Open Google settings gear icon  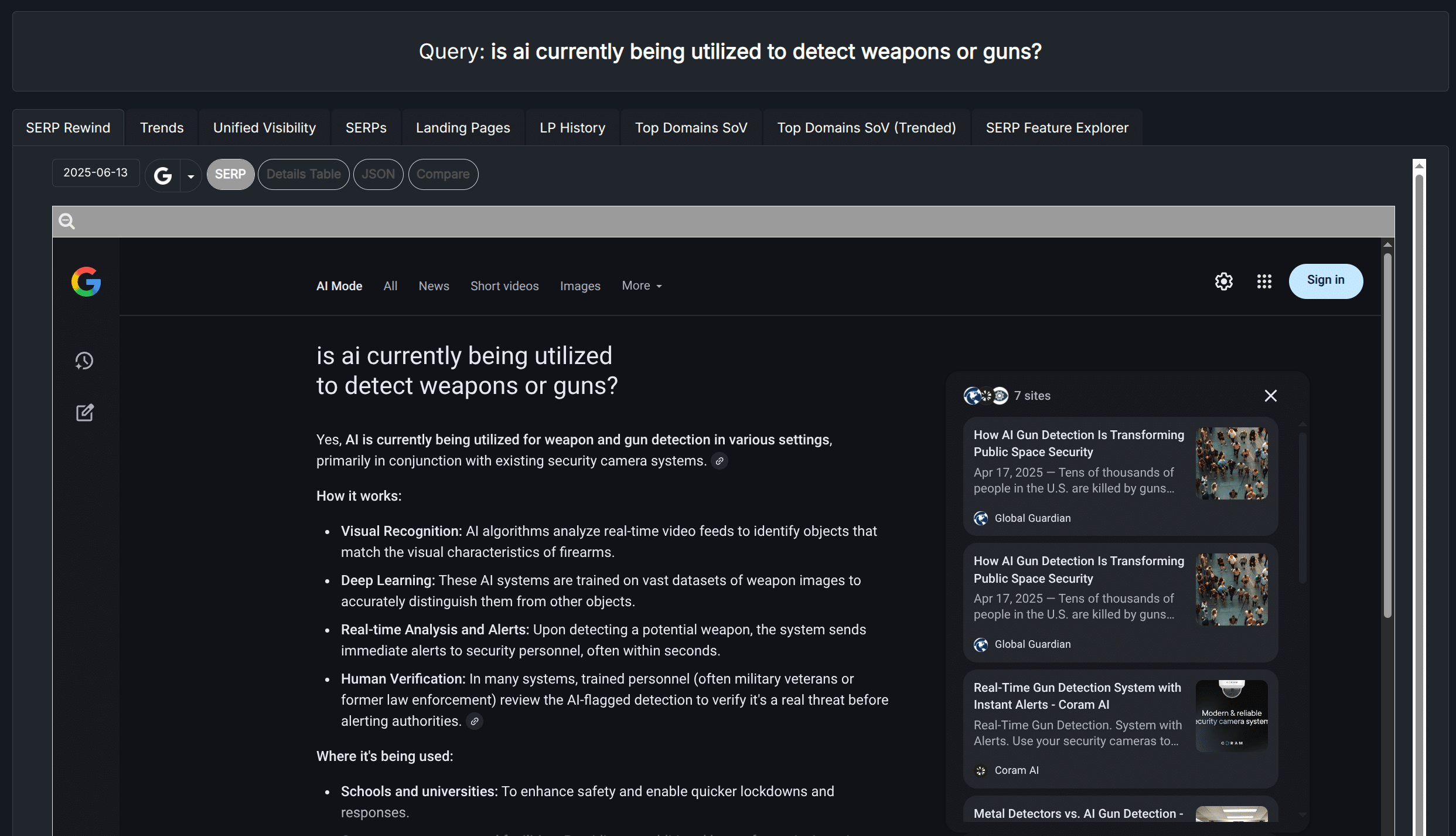click(x=1223, y=281)
